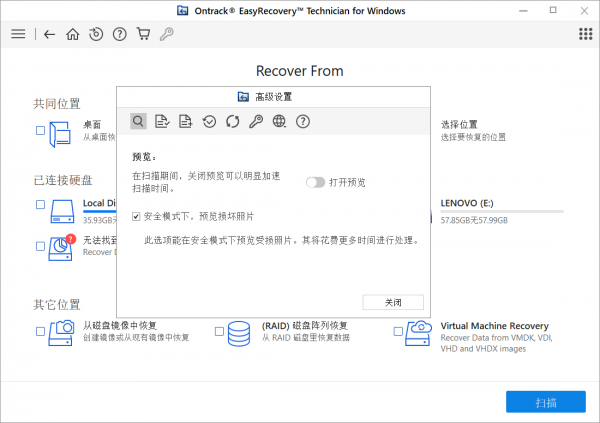Open help from the main toolbar
The width and height of the screenshot is (600, 423).
coord(120,34)
